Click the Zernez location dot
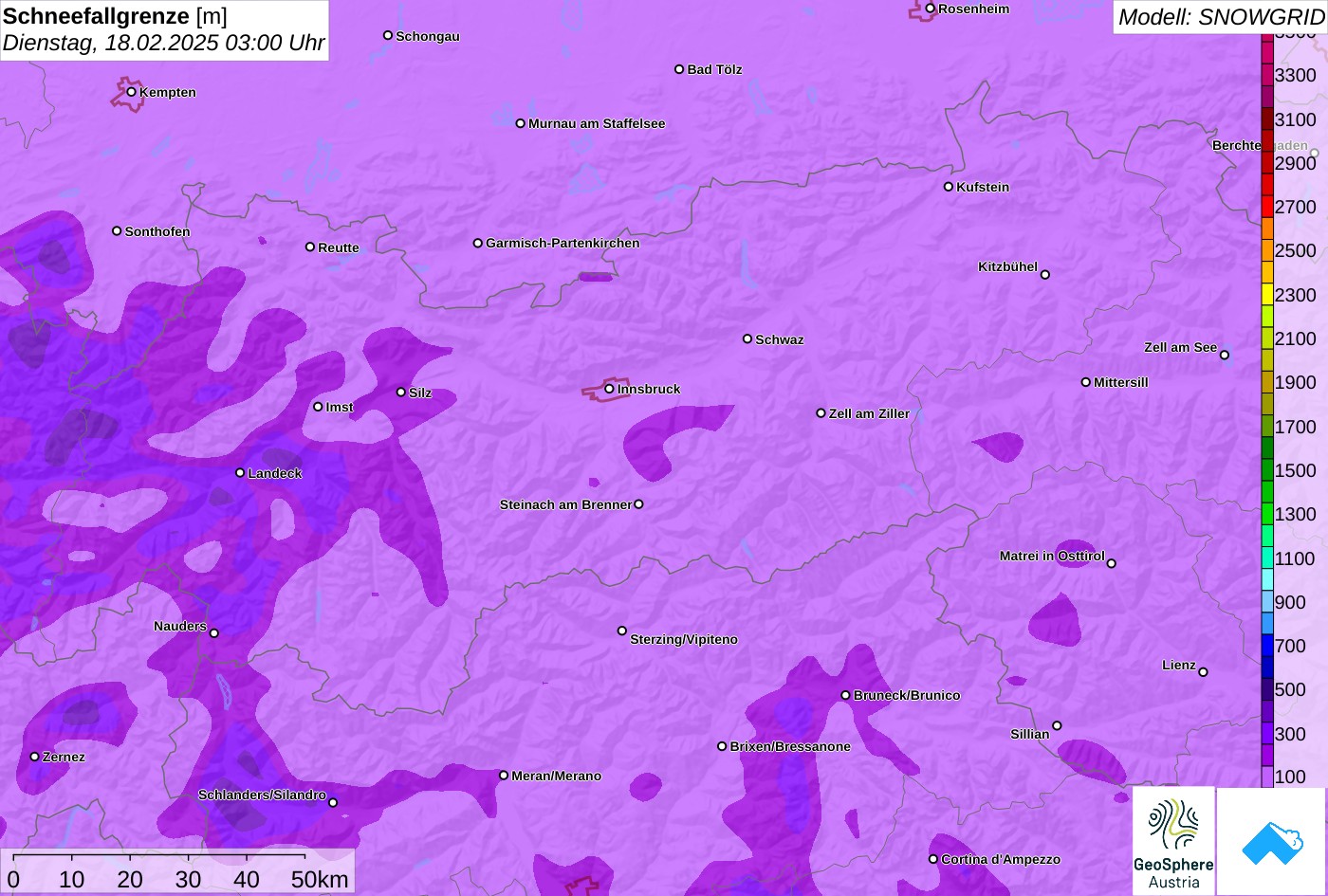 coord(35,757)
